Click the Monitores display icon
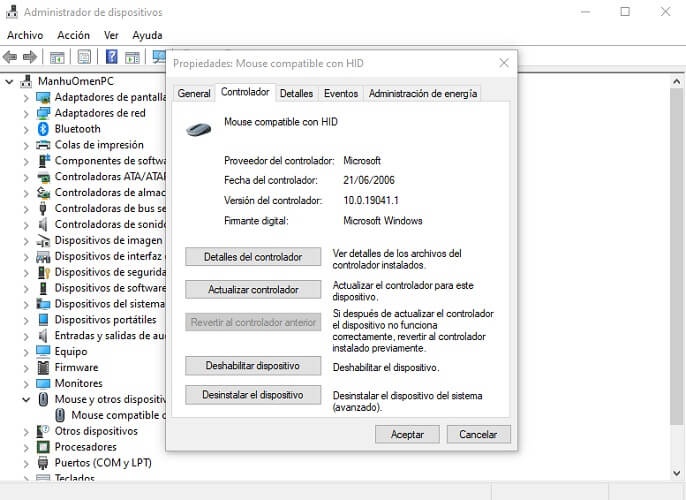This screenshot has width=686, height=500. (43, 384)
